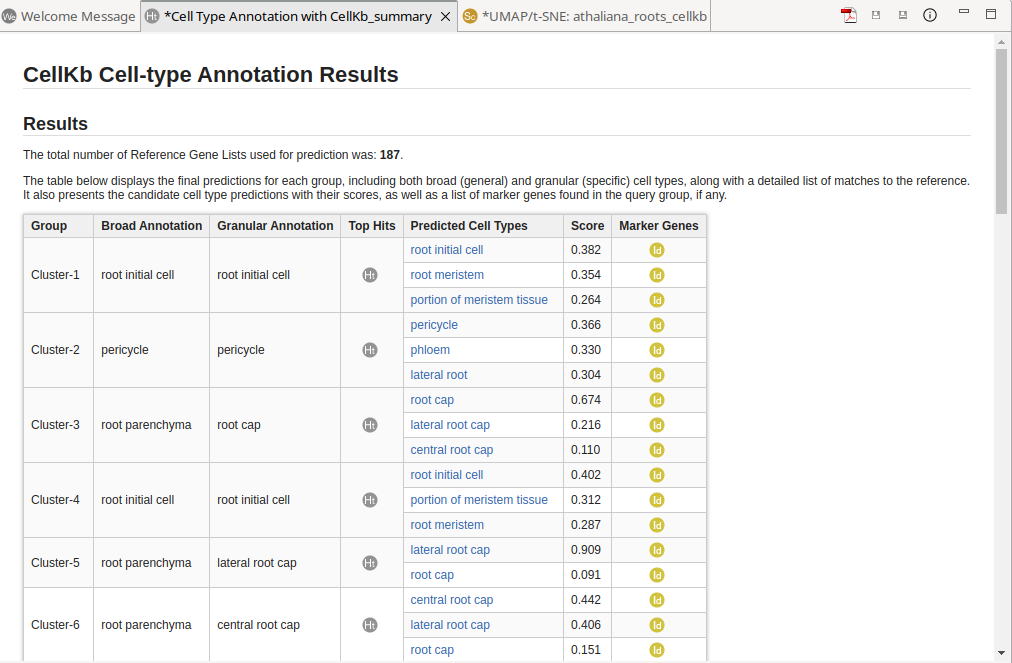
Task: Show marker genes for the 0.909 score row
Action: pyautogui.click(x=657, y=550)
